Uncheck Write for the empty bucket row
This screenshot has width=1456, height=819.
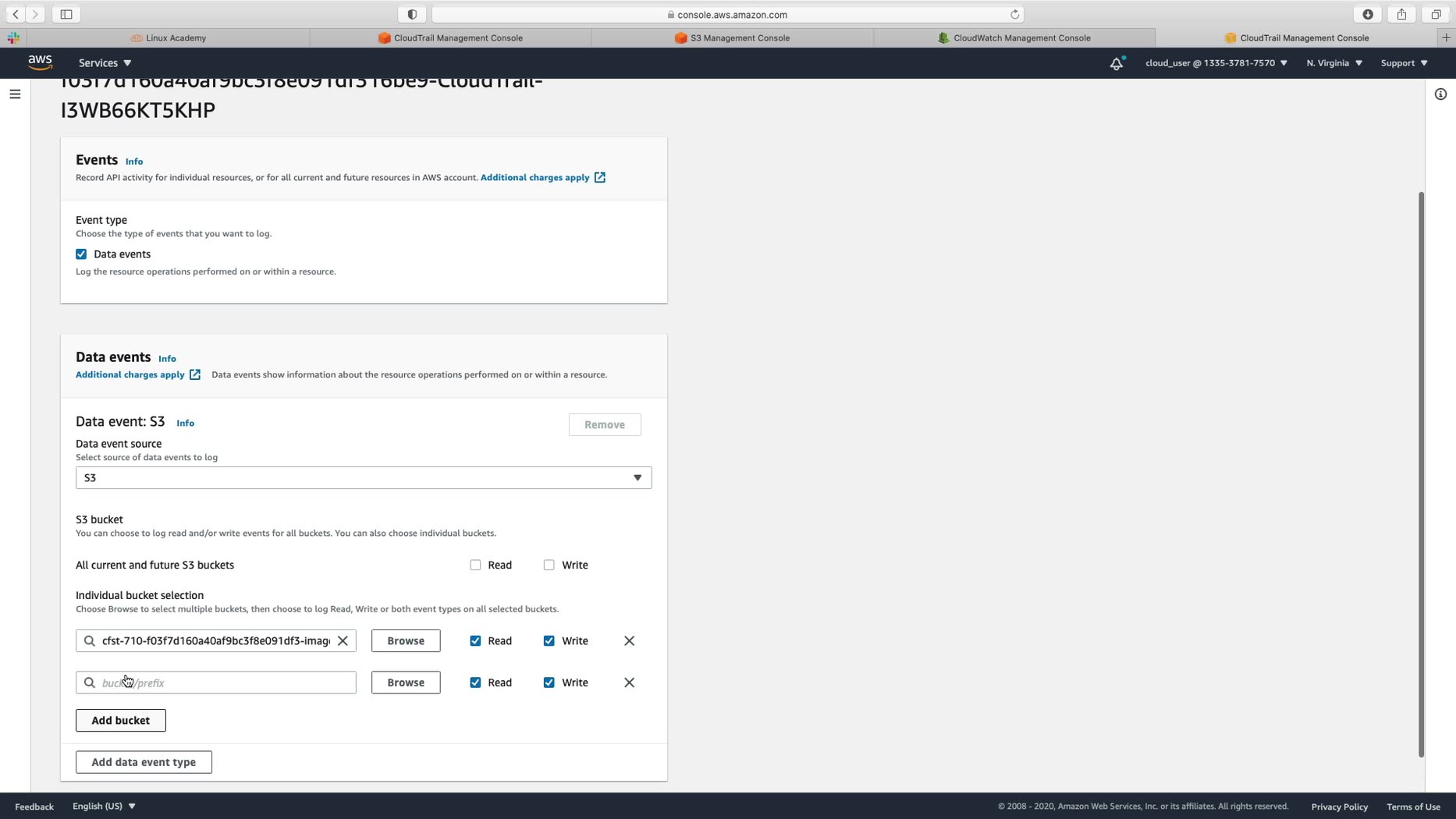tap(549, 682)
